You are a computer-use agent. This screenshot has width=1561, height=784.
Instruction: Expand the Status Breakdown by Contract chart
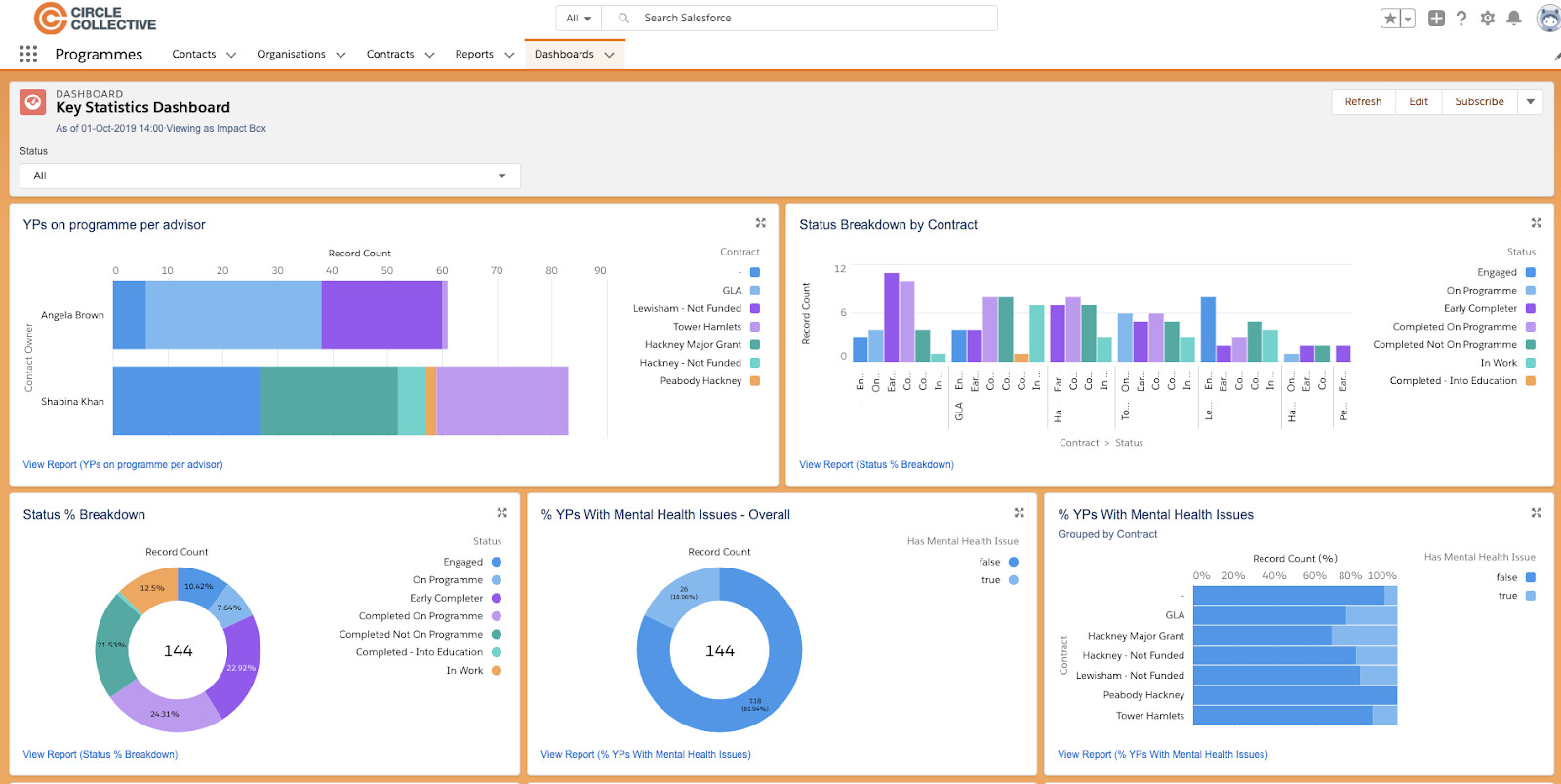click(1537, 223)
